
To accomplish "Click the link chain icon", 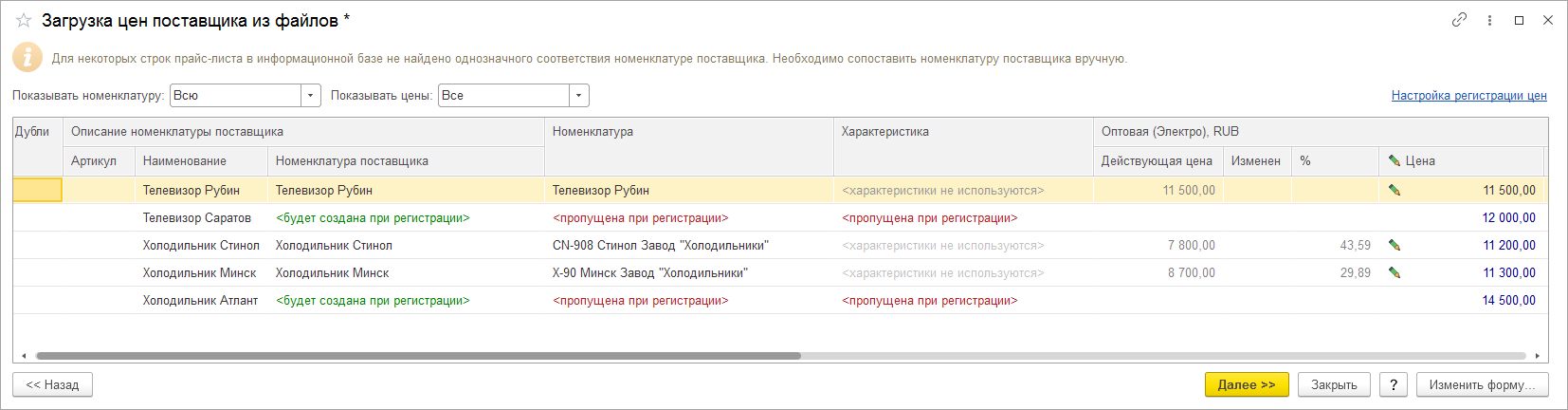I will click(1459, 20).
